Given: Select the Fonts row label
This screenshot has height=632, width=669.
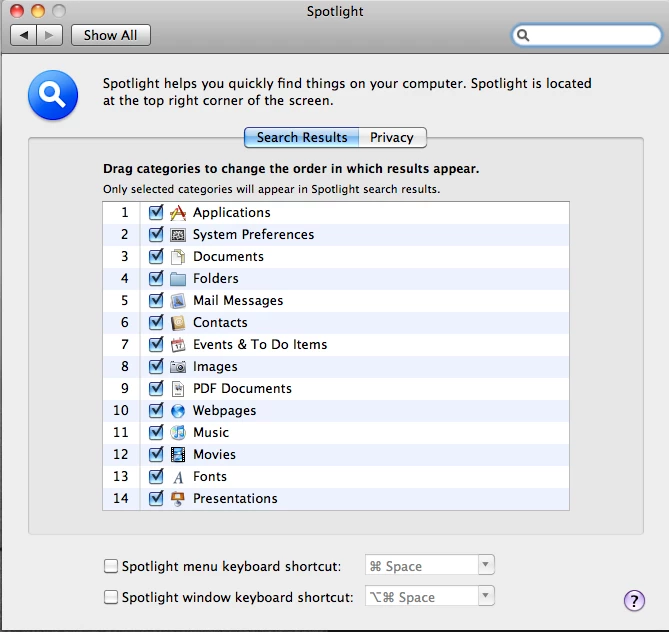Looking at the screenshot, I should (209, 477).
